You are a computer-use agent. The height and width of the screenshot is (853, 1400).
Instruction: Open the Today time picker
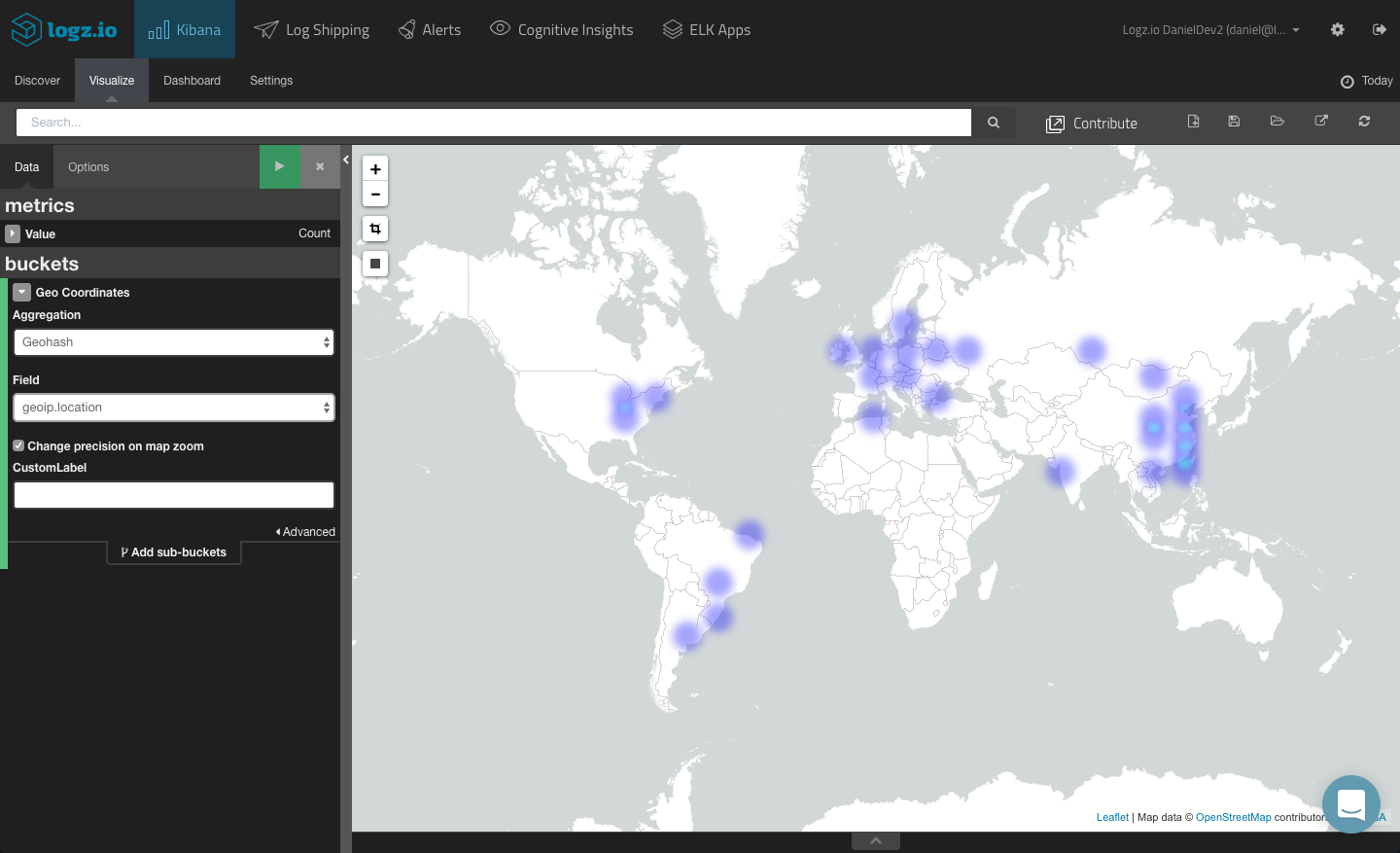[1366, 81]
